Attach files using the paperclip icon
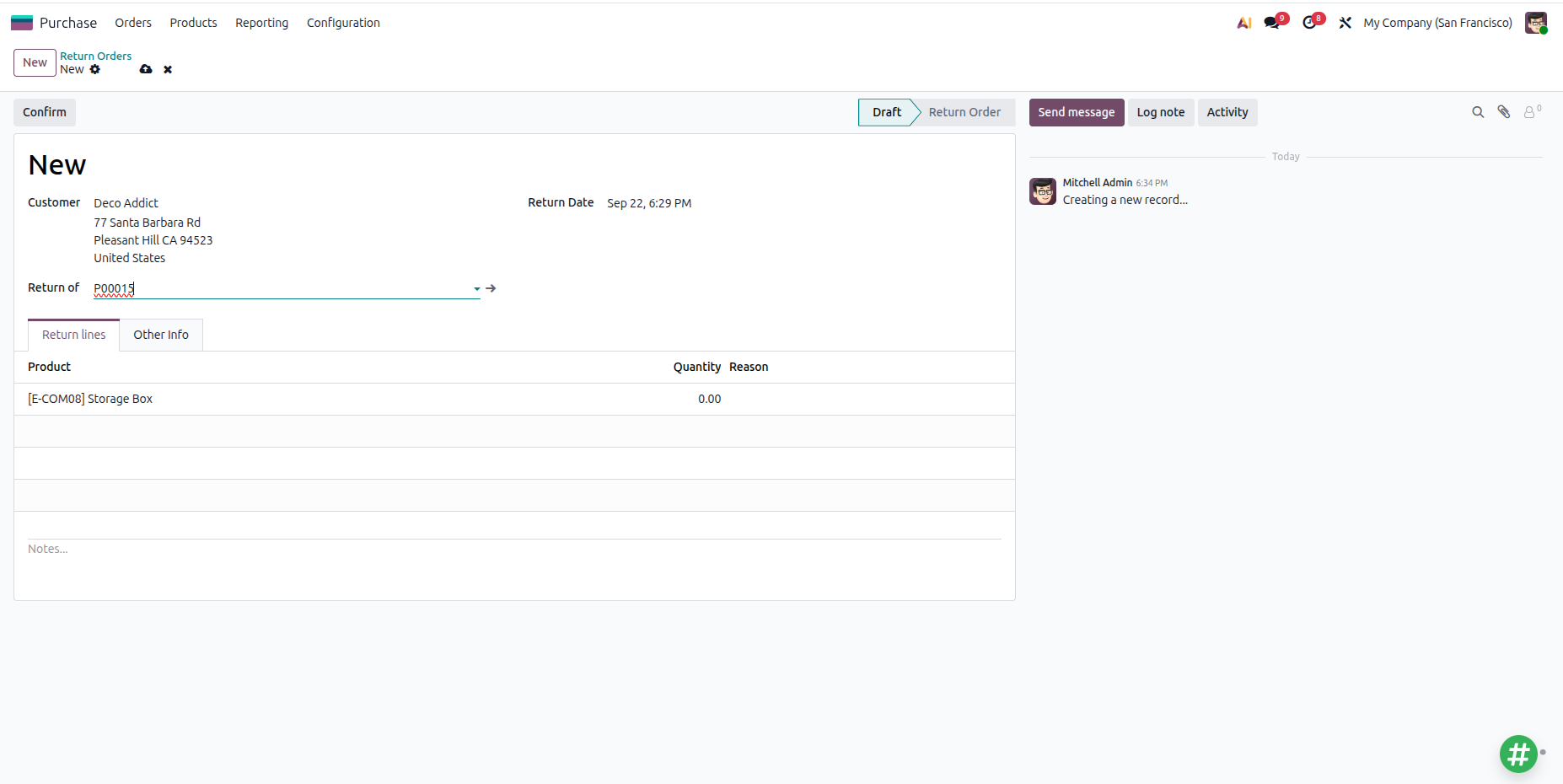 click(1504, 112)
